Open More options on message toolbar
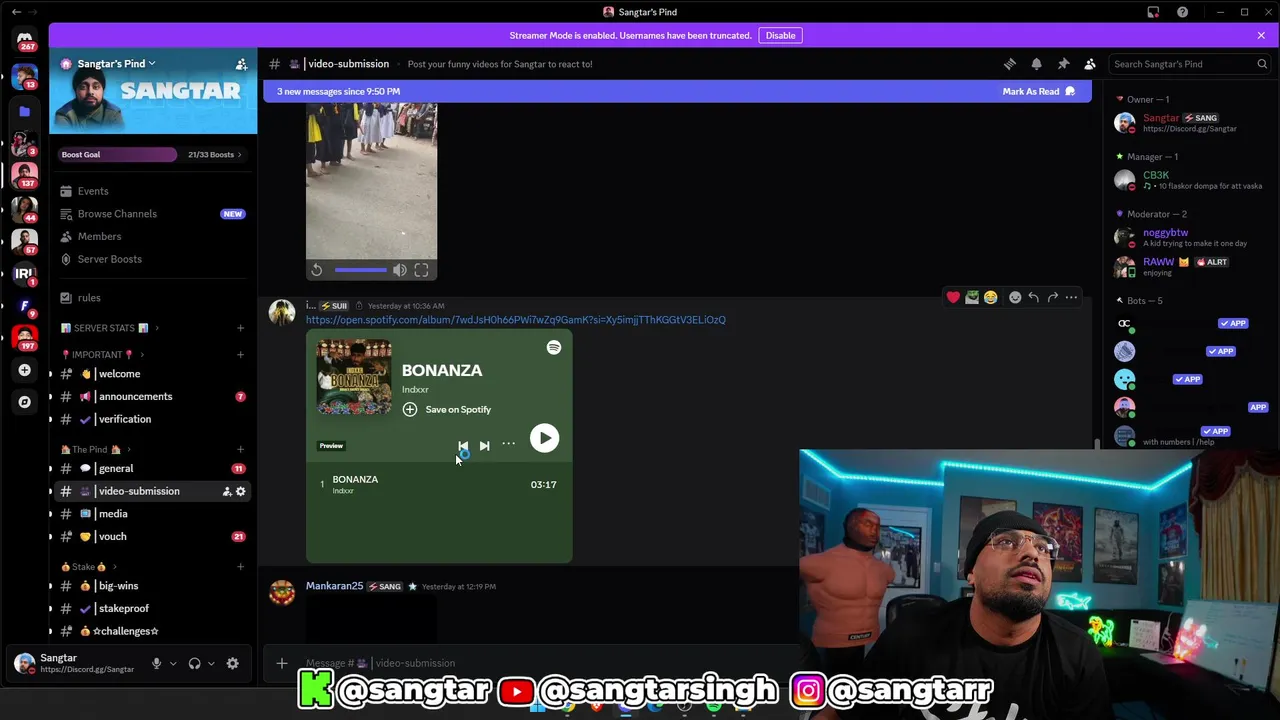The width and height of the screenshot is (1280, 720). (1071, 297)
